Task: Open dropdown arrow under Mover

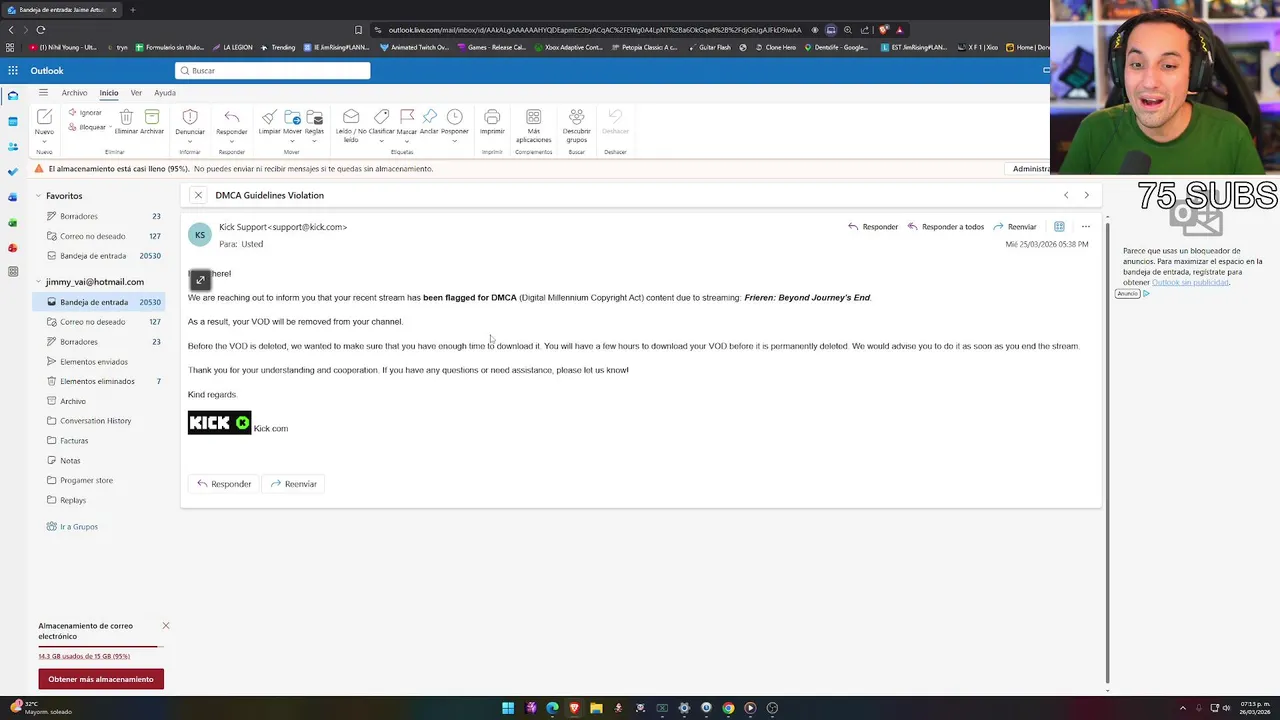Action: pos(293,141)
